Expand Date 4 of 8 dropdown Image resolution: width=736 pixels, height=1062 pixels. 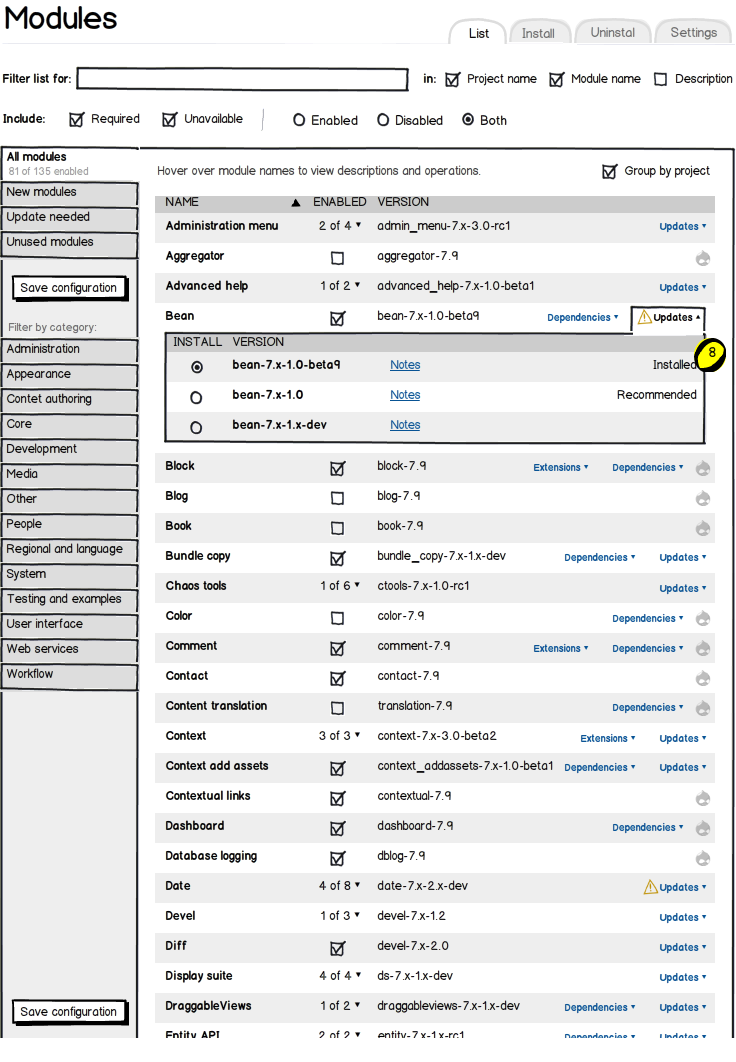click(x=340, y=886)
